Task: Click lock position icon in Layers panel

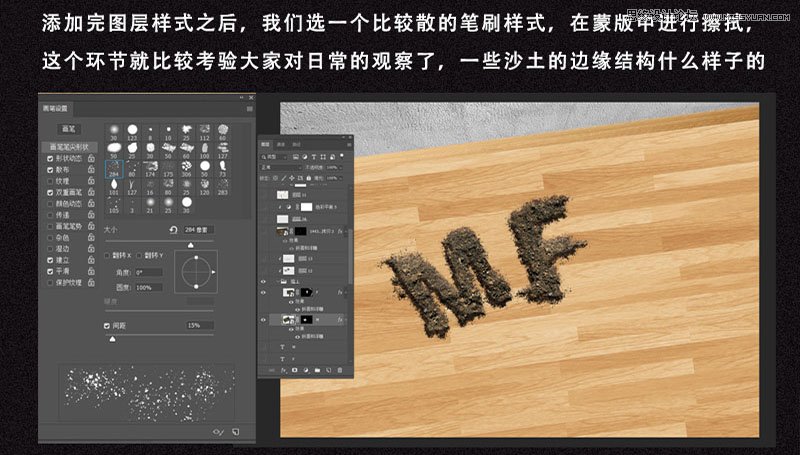Action: 292,178
